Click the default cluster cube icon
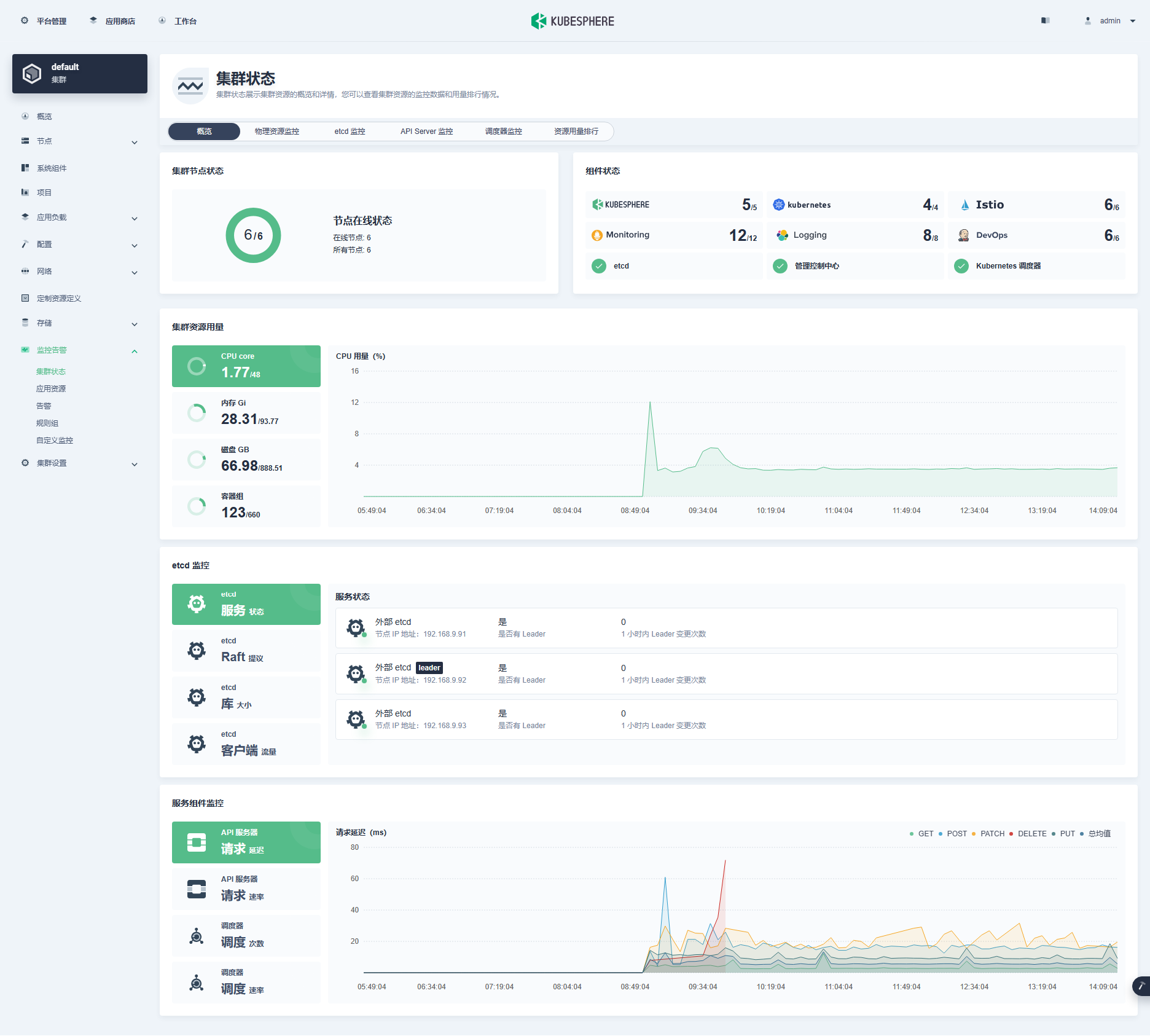This screenshot has width=1150, height=1036. tap(32, 74)
